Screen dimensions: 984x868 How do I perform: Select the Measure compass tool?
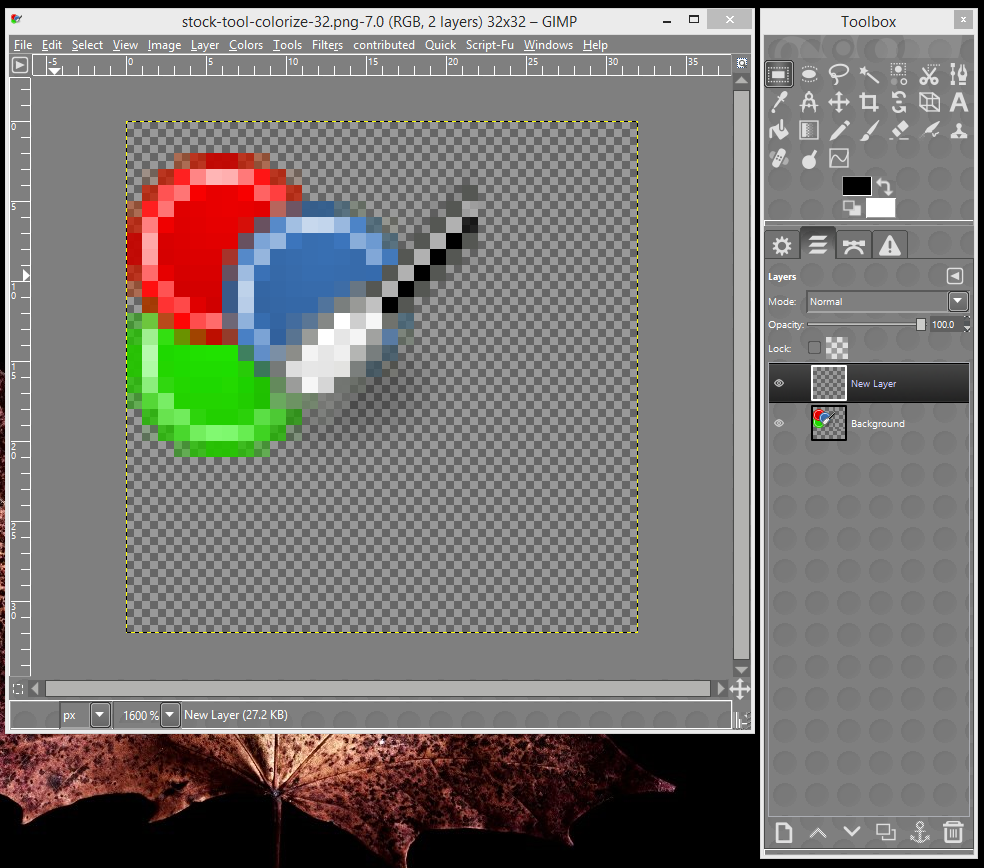(809, 102)
